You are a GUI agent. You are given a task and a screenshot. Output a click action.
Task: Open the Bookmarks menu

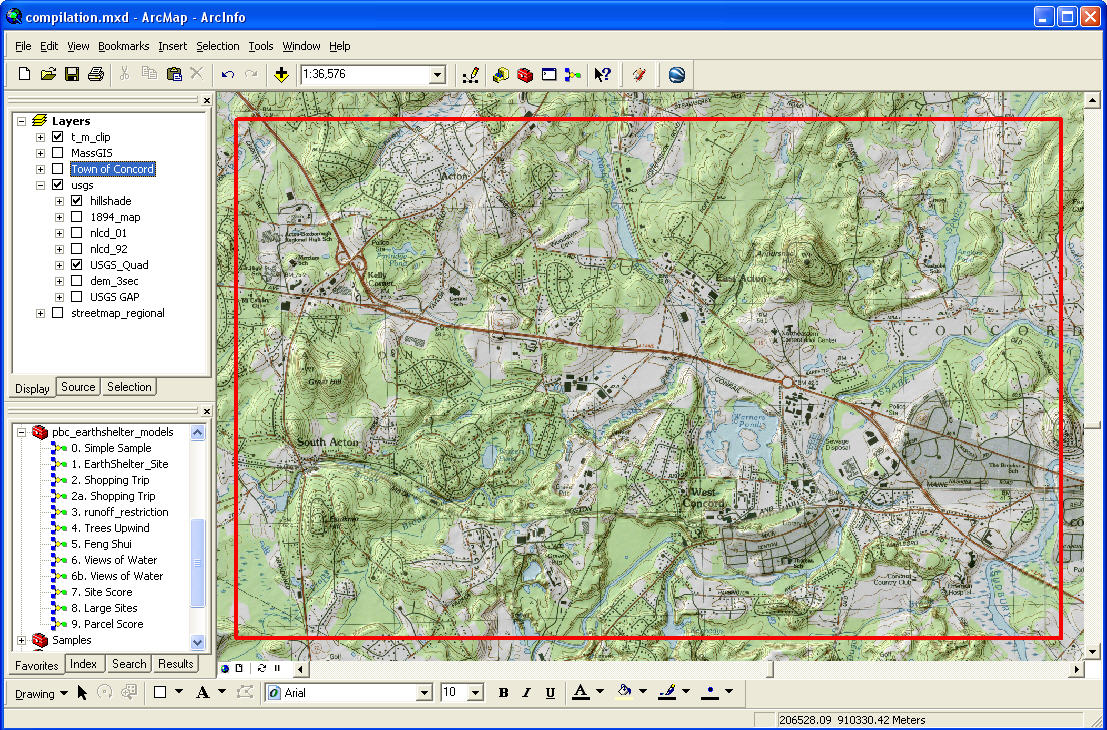pos(123,46)
